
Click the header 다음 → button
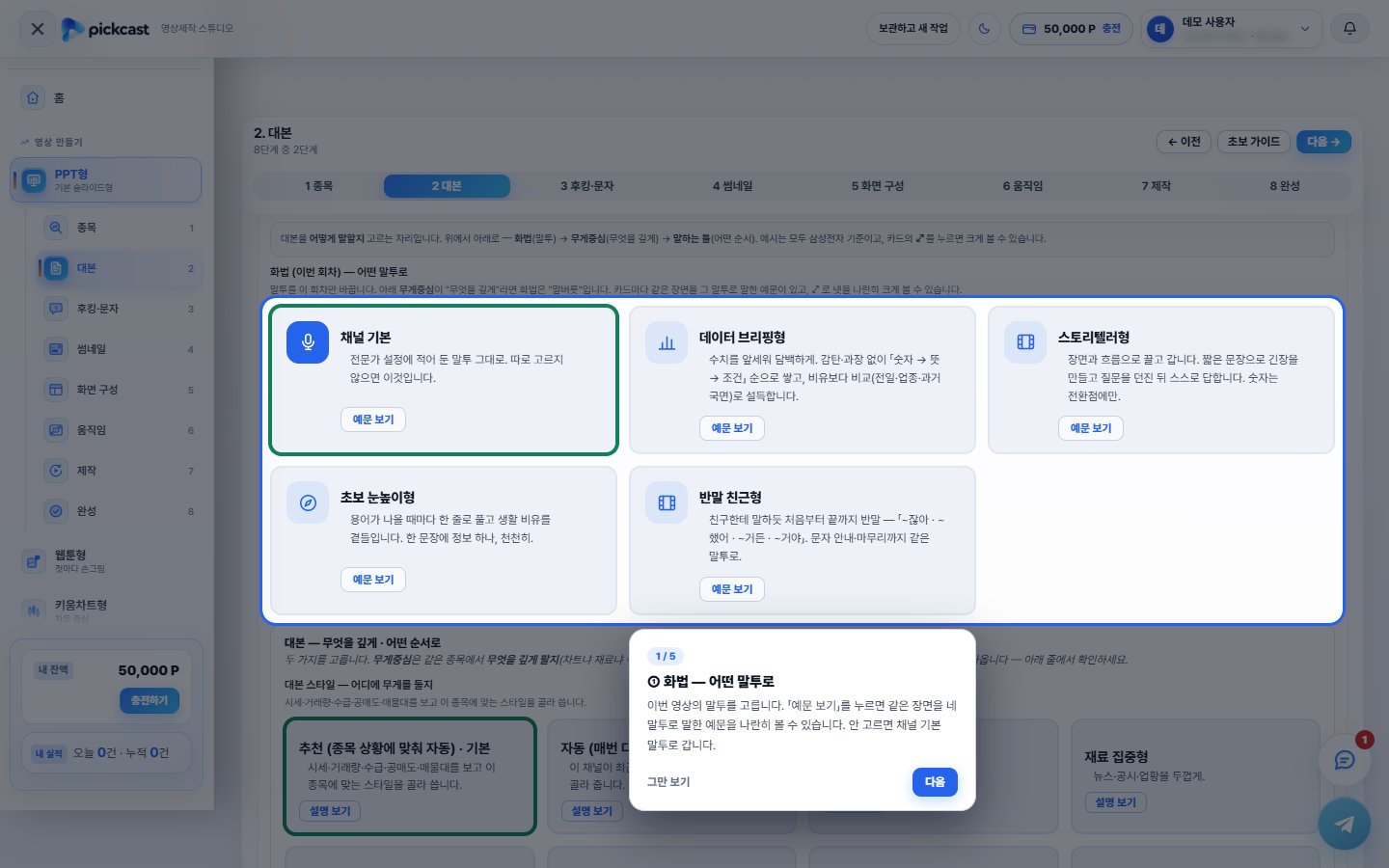(1323, 142)
